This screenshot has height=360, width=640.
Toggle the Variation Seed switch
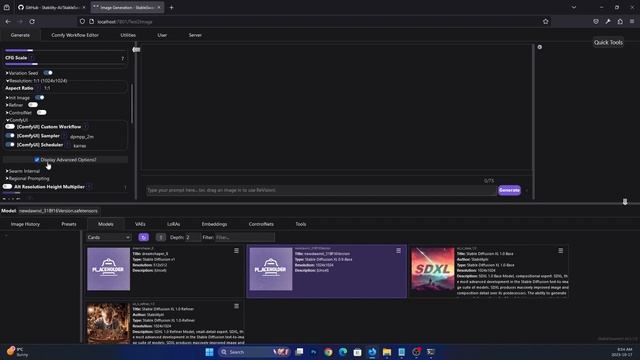[48, 73]
